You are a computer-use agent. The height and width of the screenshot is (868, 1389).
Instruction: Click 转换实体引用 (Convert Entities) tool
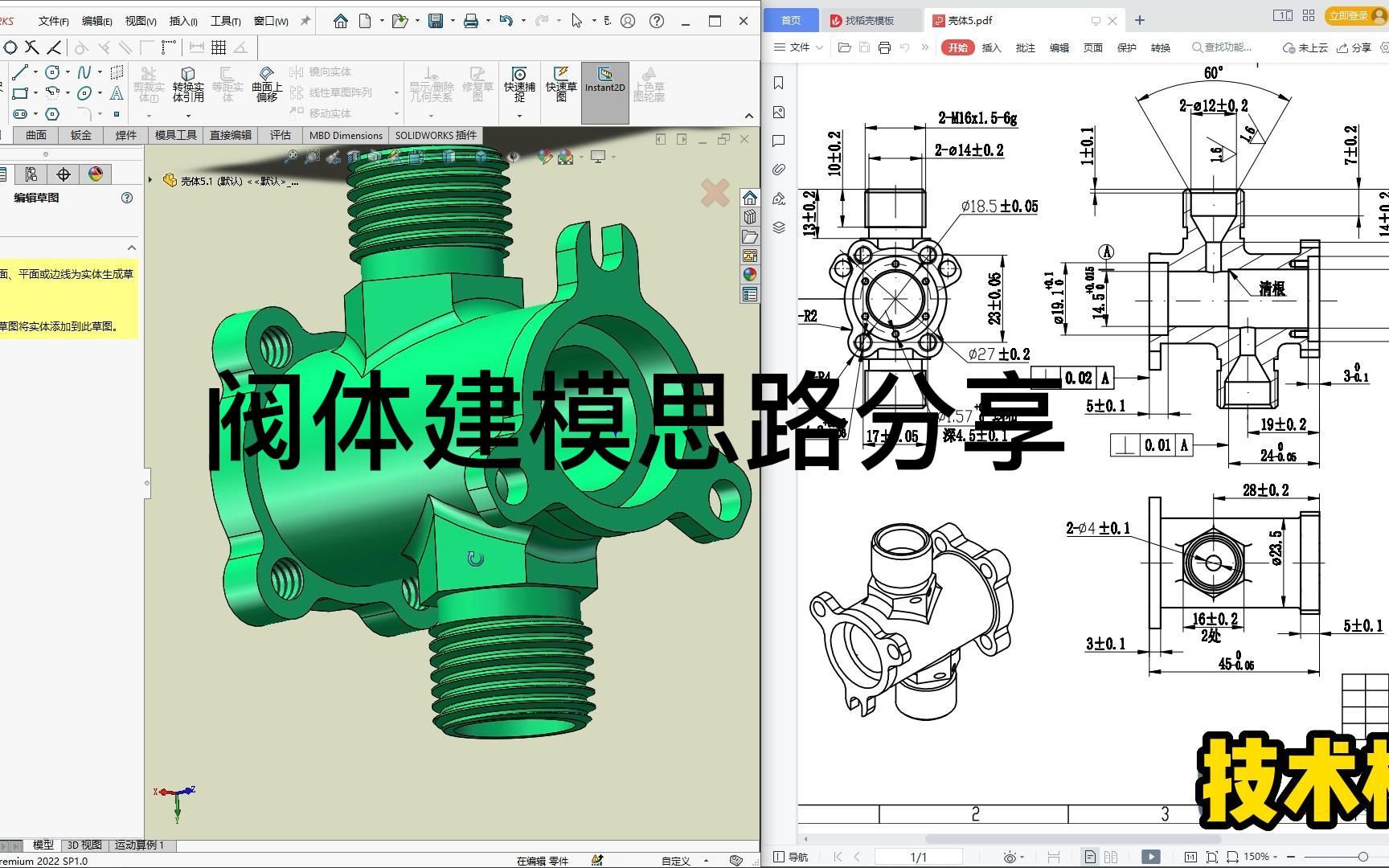[188, 84]
